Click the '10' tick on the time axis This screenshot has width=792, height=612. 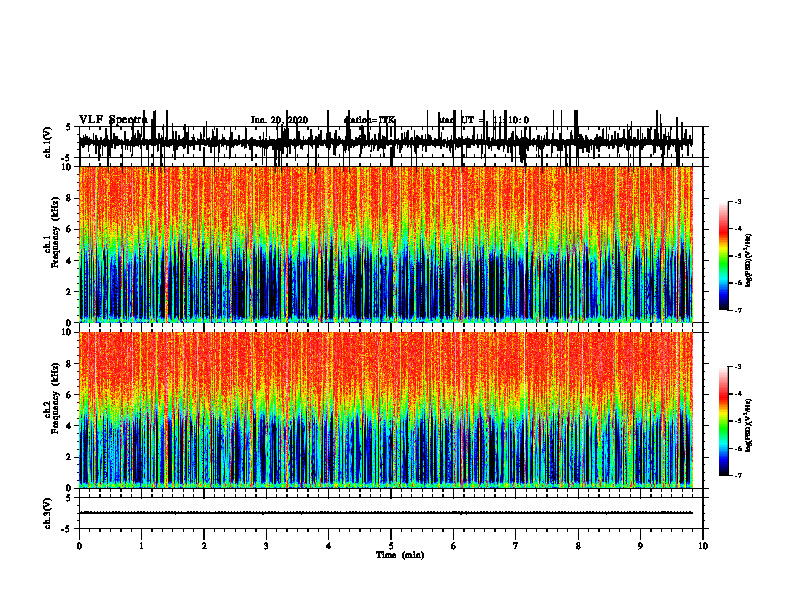[703, 546]
